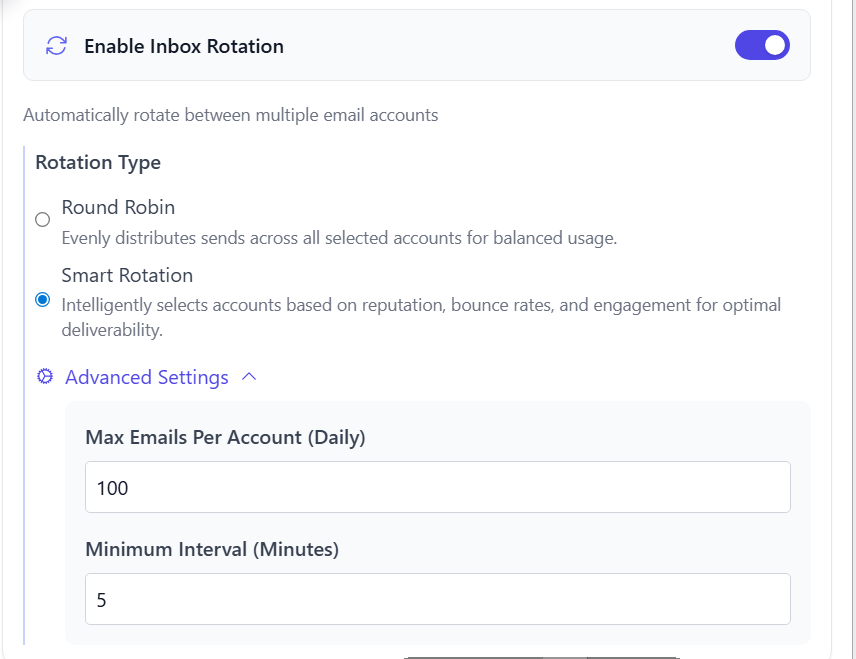Open the Advanced Settings panel link

point(146,377)
